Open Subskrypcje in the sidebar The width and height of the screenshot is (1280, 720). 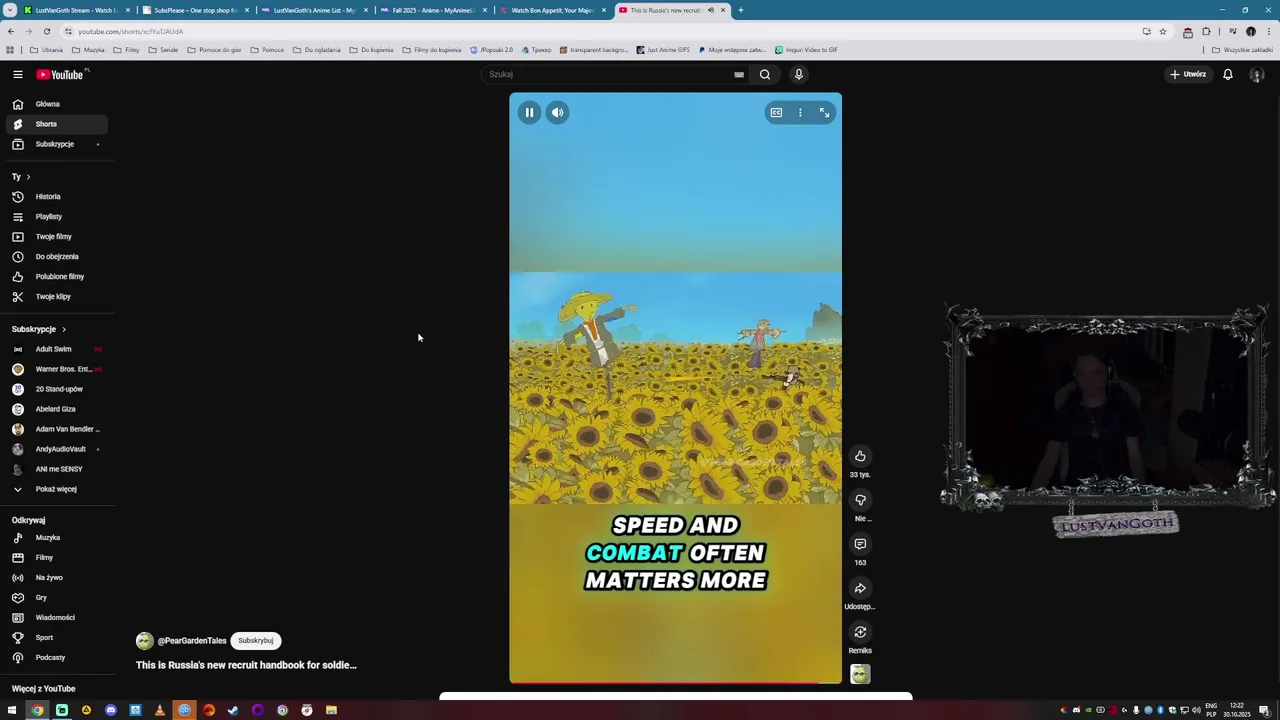point(56,144)
